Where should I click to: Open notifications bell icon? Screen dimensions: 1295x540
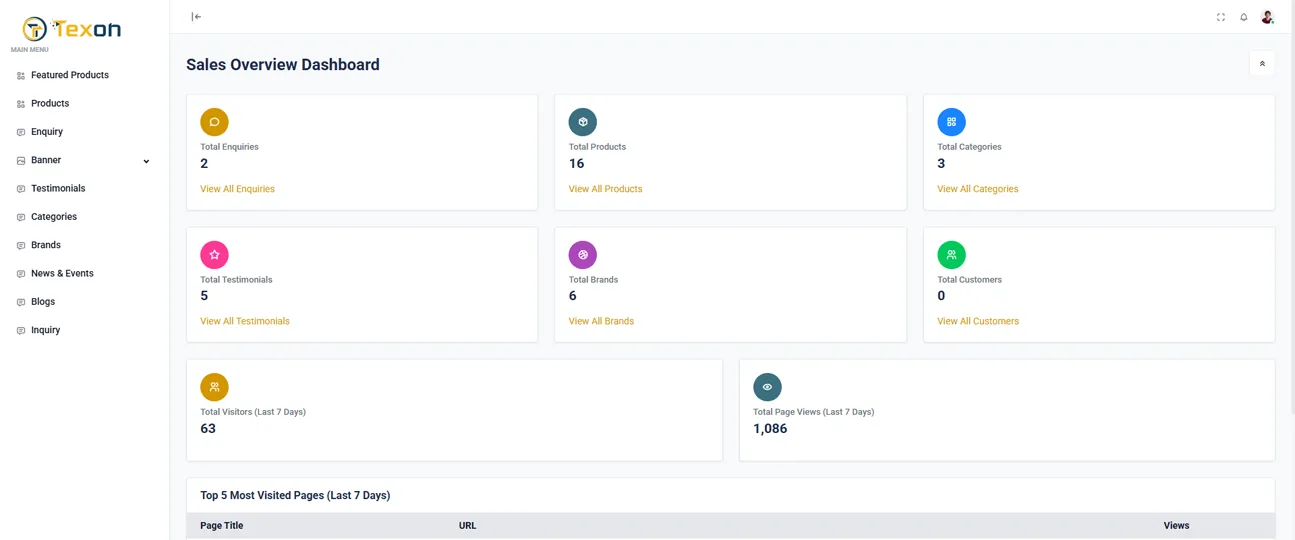pyautogui.click(x=1244, y=17)
